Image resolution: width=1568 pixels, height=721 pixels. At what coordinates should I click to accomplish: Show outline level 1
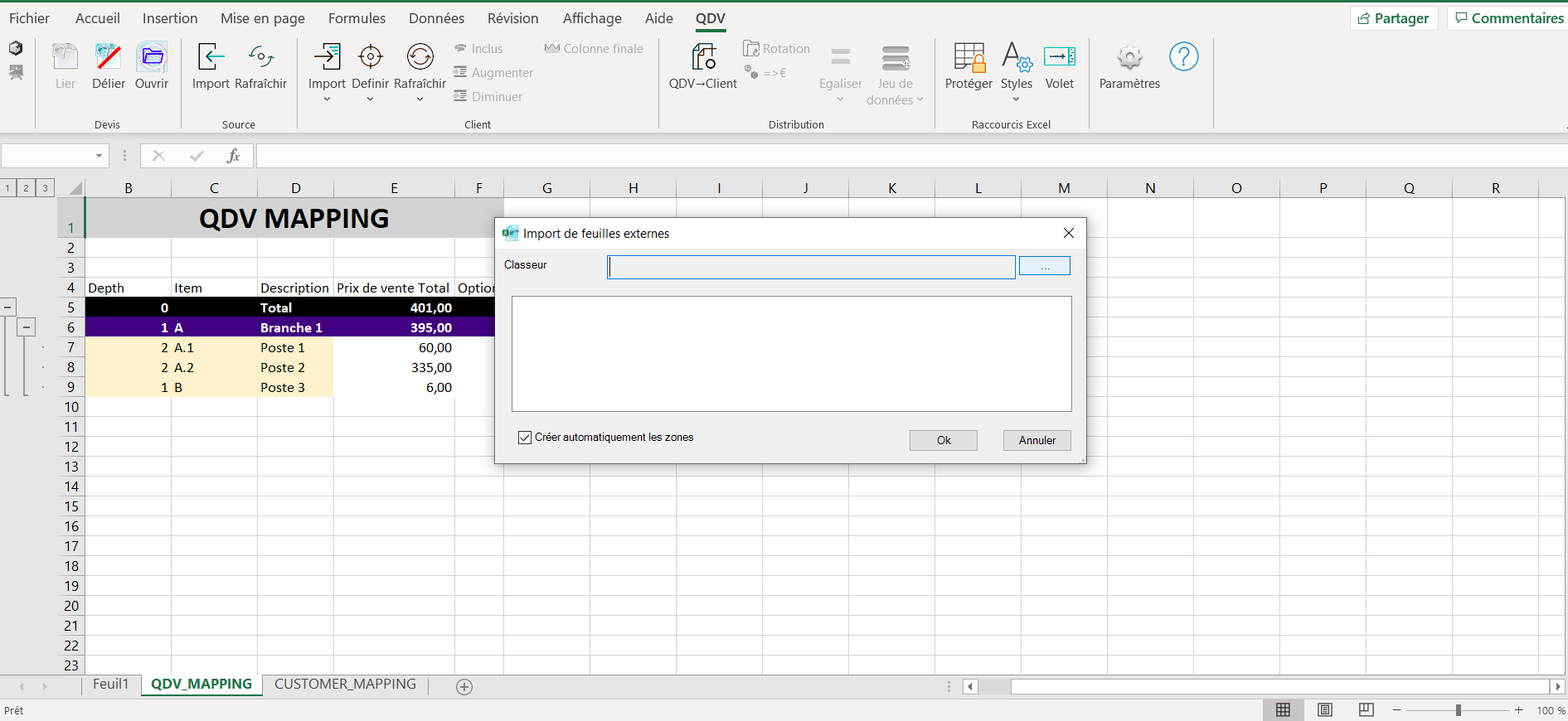point(7,188)
